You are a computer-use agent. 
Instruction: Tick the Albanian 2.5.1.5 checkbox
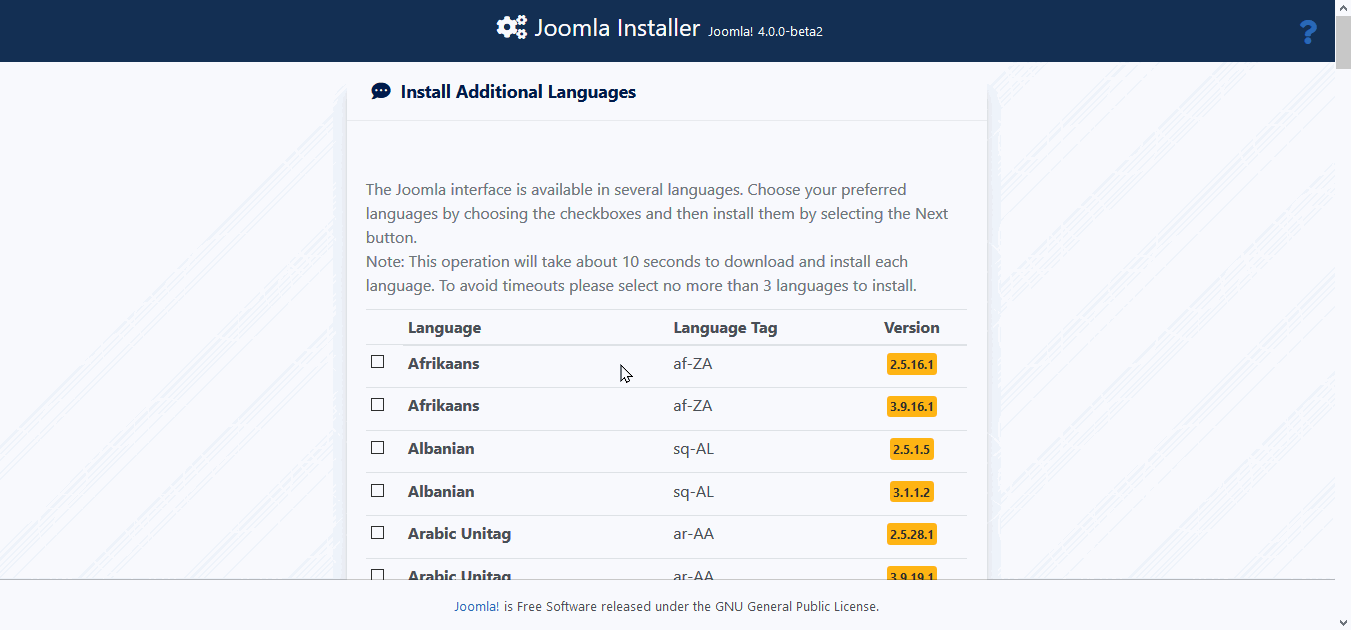pyautogui.click(x=377, y=448)
